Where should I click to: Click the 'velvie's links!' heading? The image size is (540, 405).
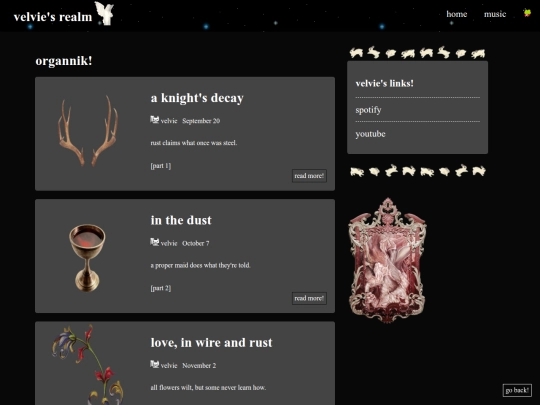pos(385,83)
